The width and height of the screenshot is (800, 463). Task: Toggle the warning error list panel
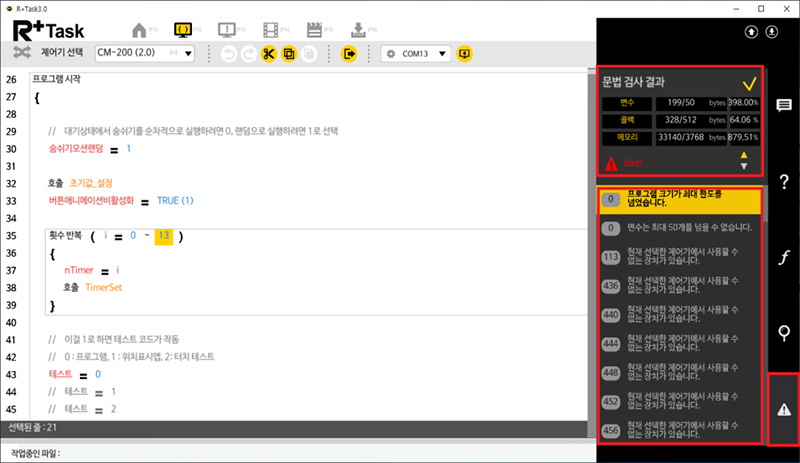pyautogui.click(x=784, y=409)
